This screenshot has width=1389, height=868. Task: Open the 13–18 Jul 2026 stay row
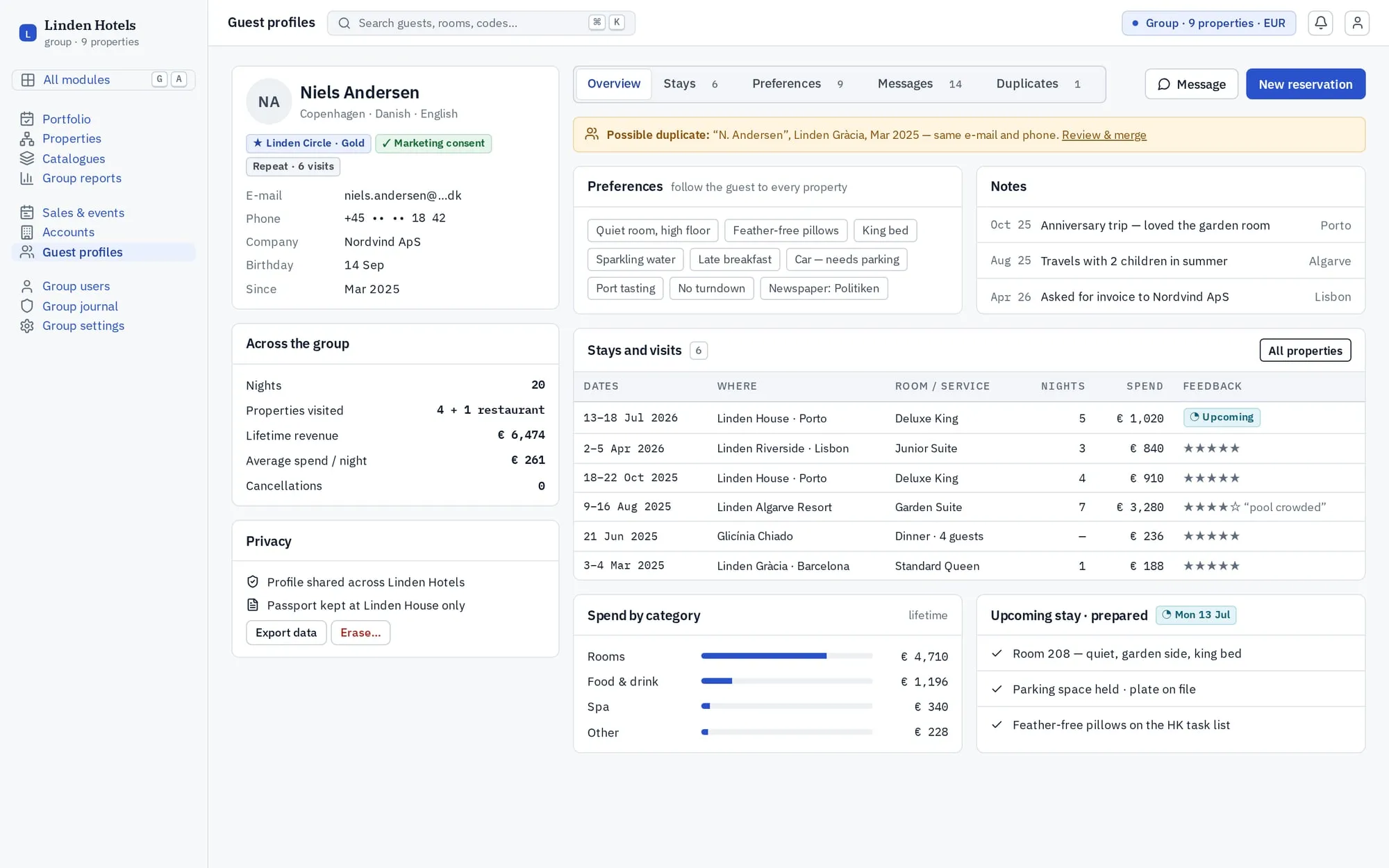pos(969,418)
